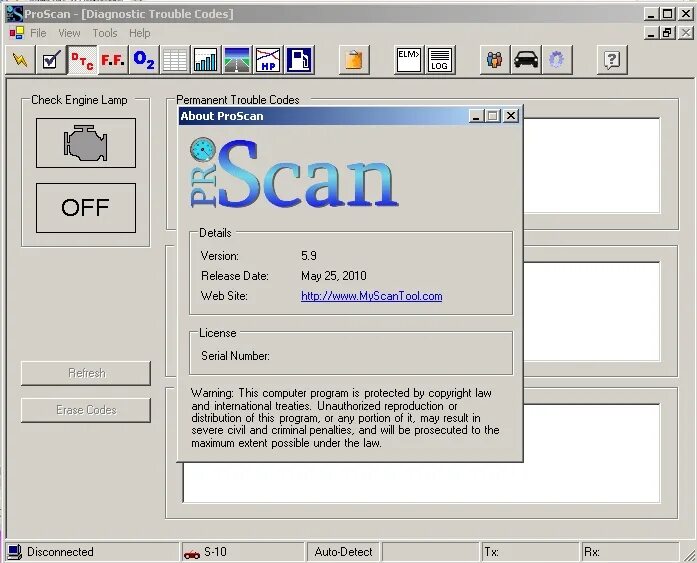Open the File menu
This screenshot has width=697, height=563.
click(38, 33)
